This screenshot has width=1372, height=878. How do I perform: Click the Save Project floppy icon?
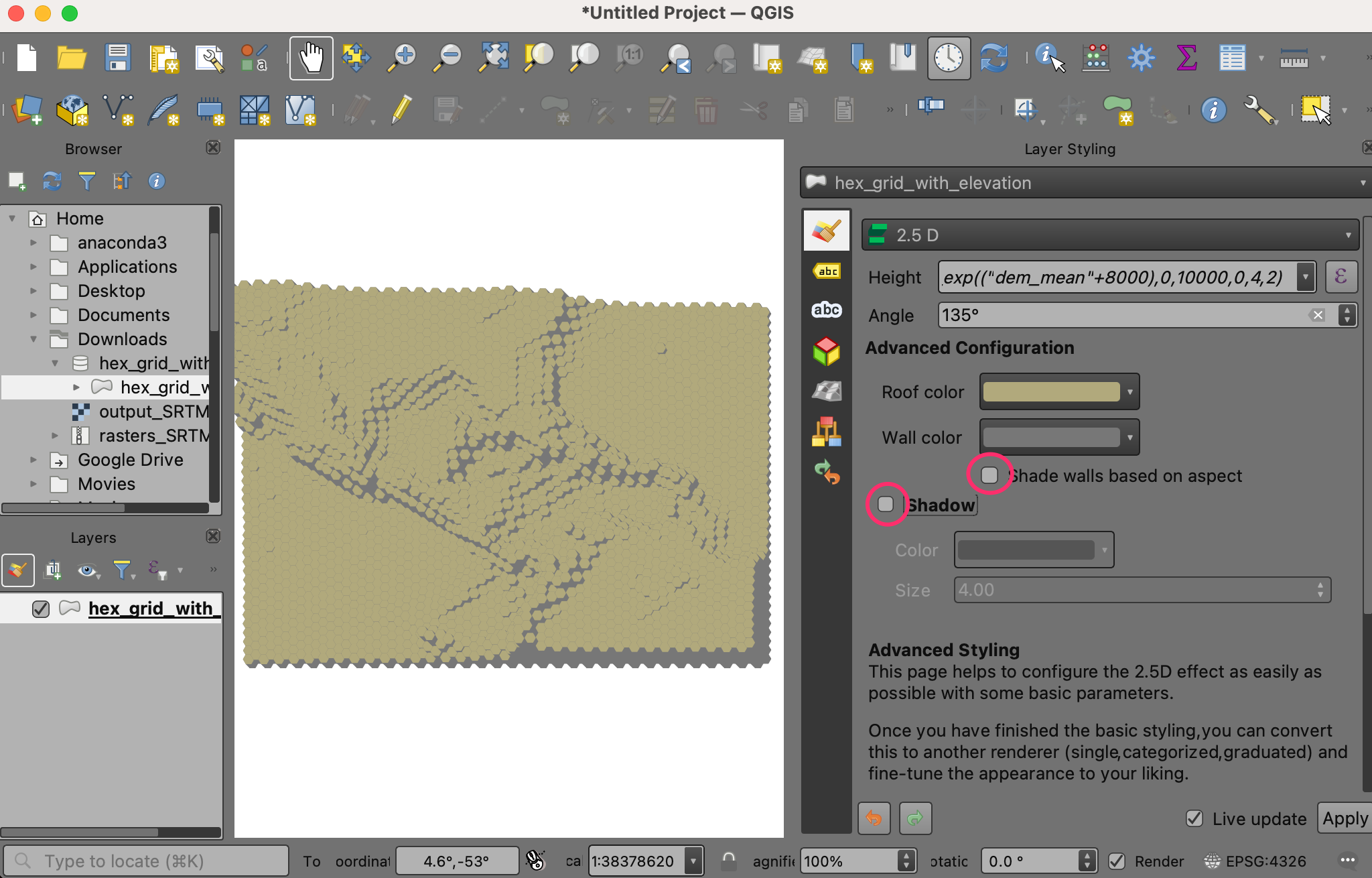click(x=118, y=58)
